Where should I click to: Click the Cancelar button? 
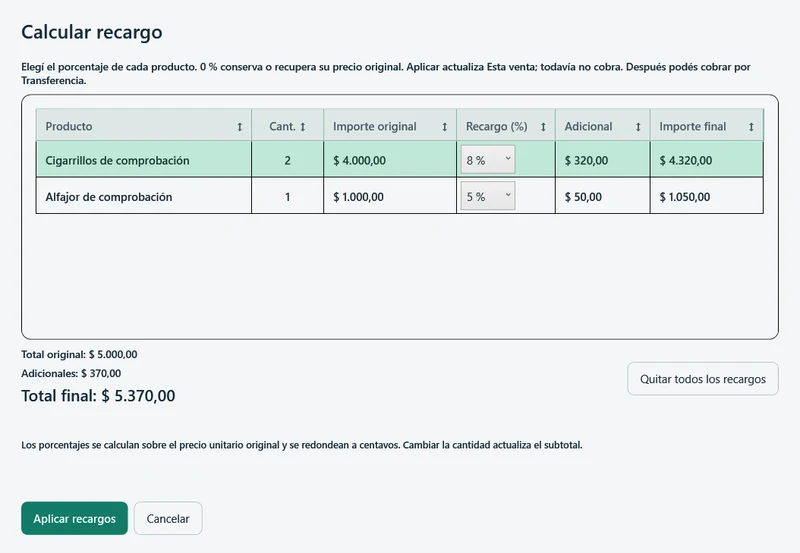tap(168, 518)
